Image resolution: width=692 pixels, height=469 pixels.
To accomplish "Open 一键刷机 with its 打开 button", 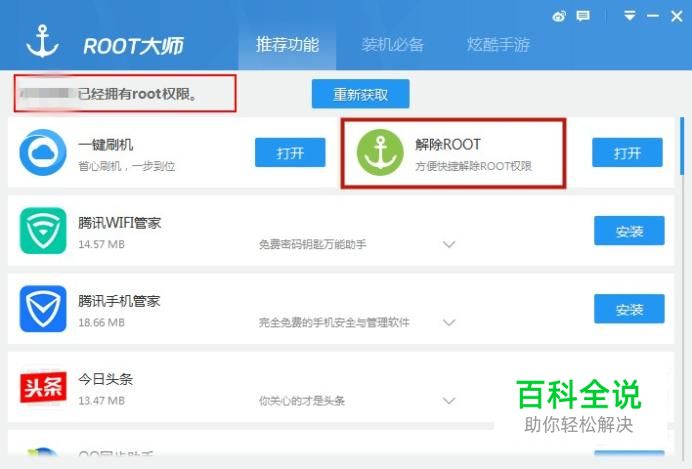I will (290, 153).
